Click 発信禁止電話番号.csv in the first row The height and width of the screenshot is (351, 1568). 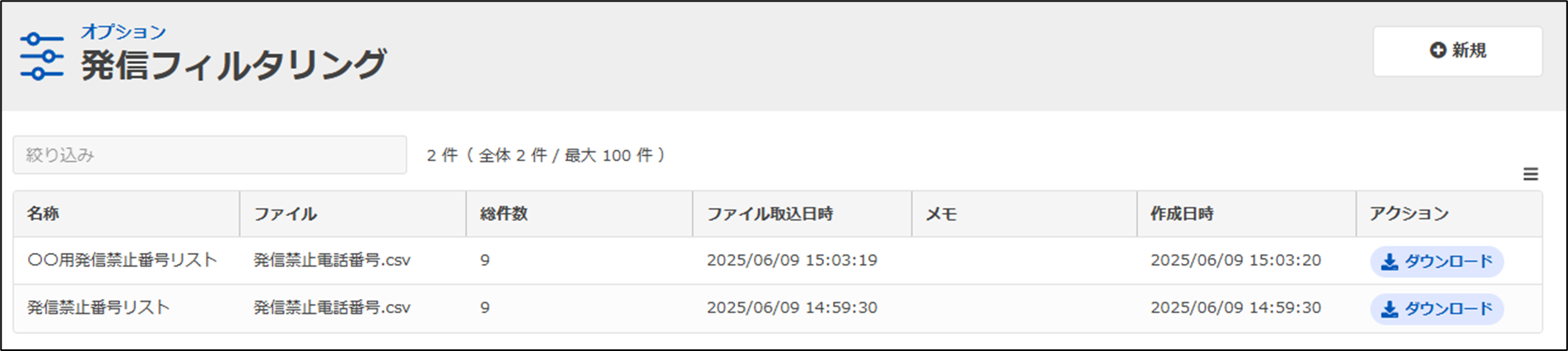coord(332,260)
